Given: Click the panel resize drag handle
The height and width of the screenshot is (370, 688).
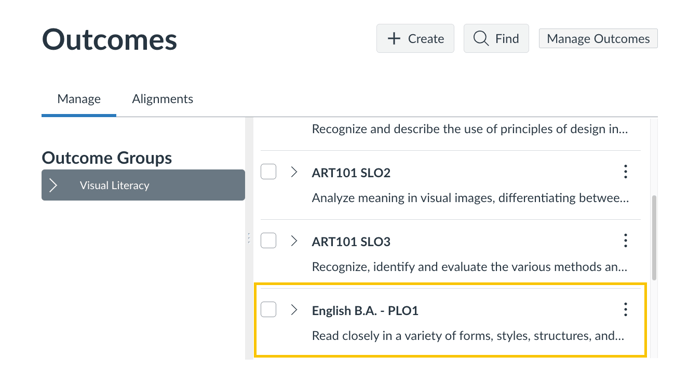Looking at the screenshot, I should click(x=249, y=238).
